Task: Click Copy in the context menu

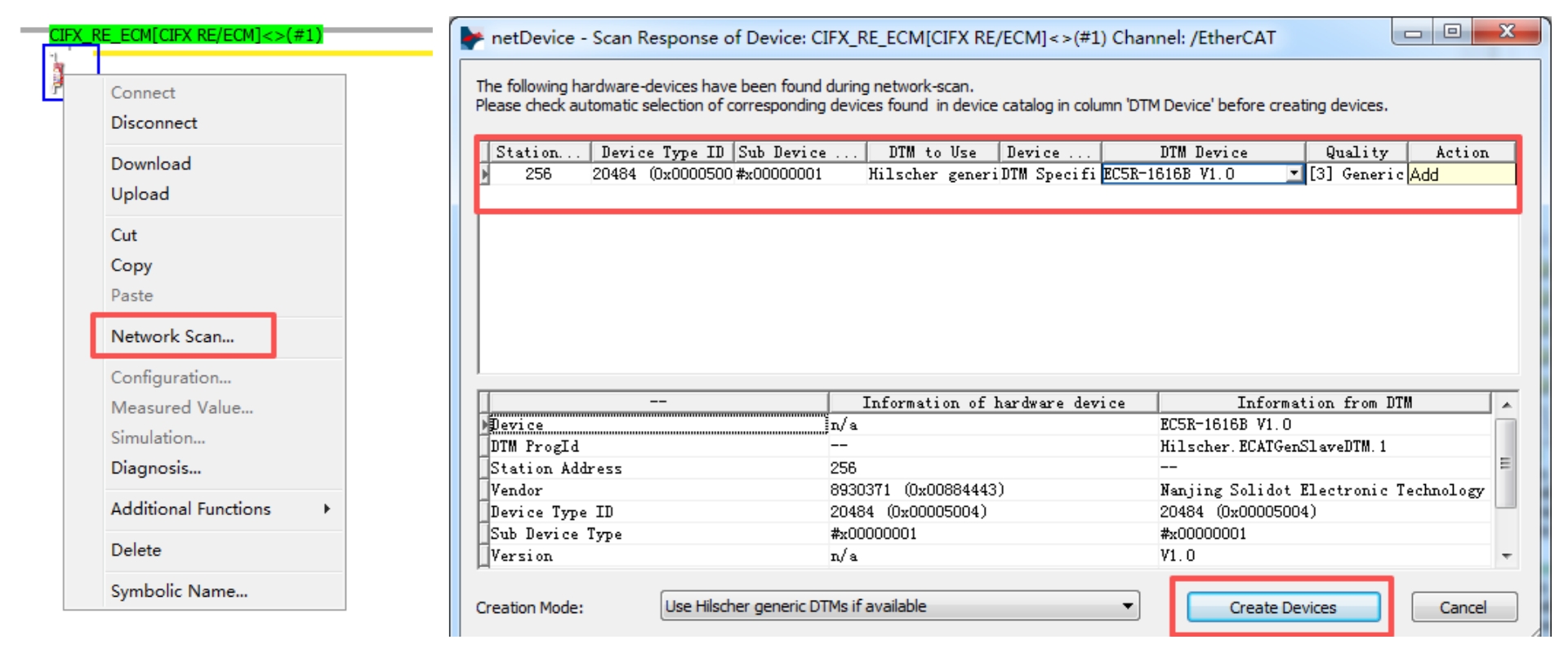Action: click(x=131, y=265)
